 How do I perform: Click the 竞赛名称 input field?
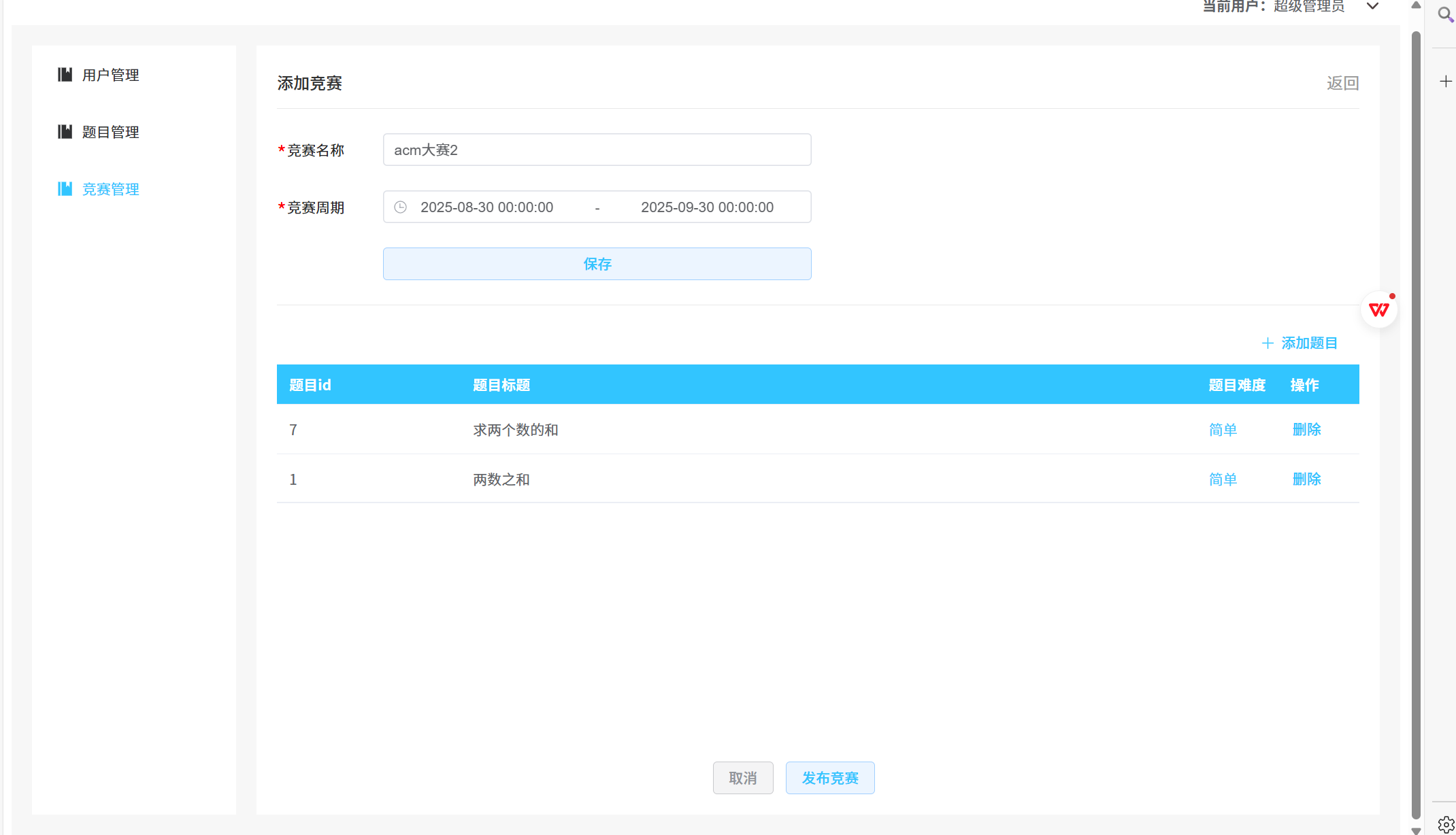click(597, 150)
